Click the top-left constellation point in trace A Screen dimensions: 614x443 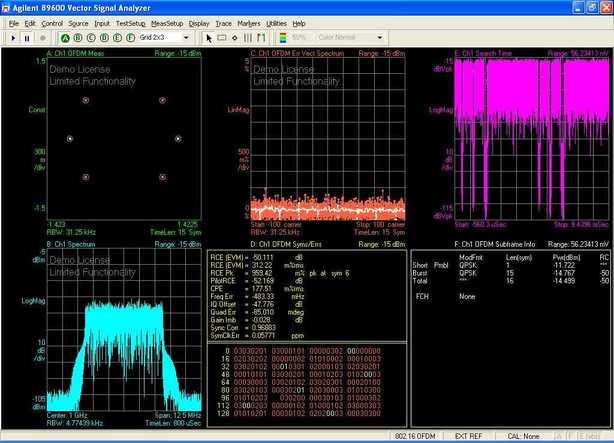(85, 100)
